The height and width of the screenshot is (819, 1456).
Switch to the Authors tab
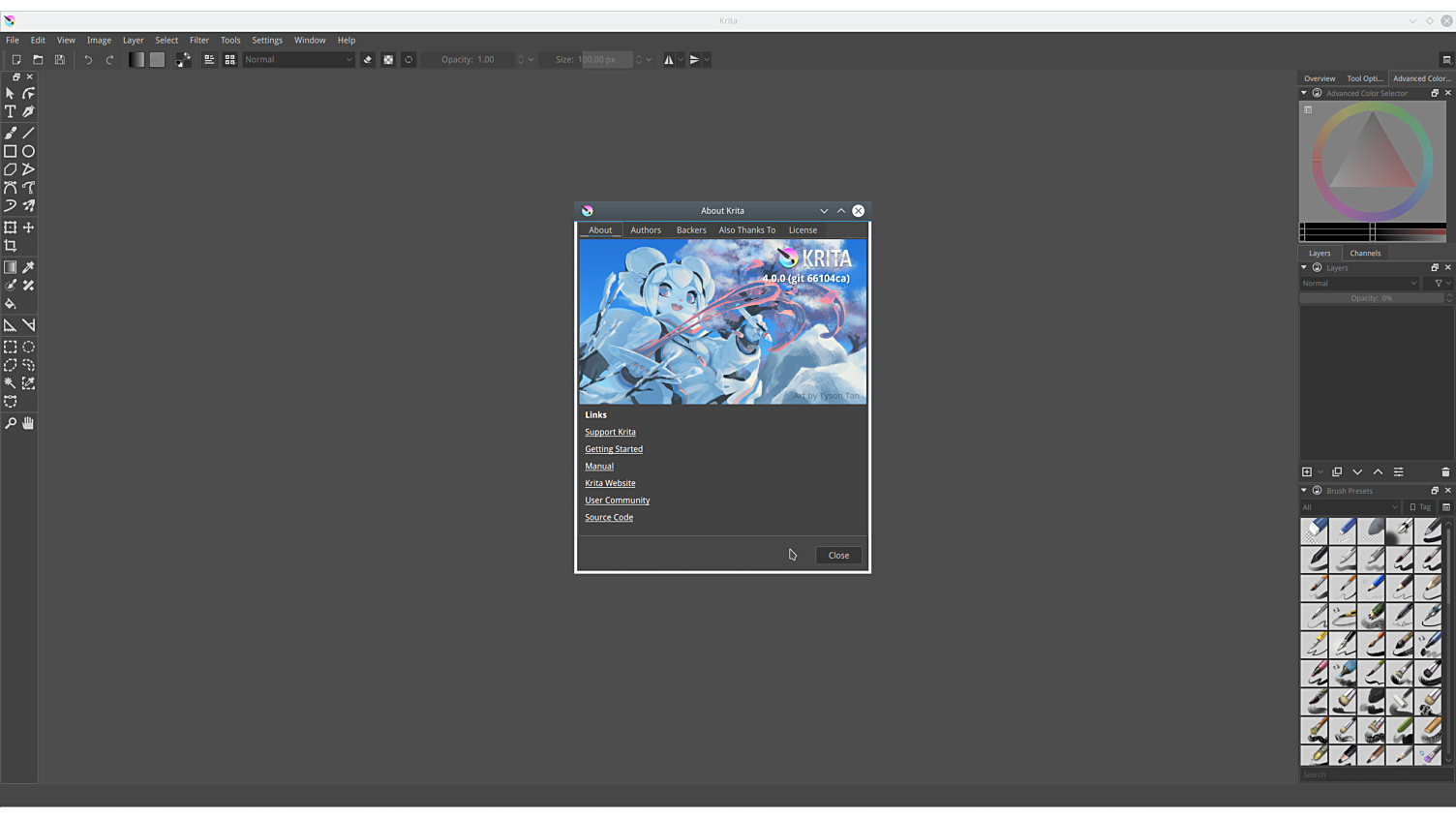[645, 230]
